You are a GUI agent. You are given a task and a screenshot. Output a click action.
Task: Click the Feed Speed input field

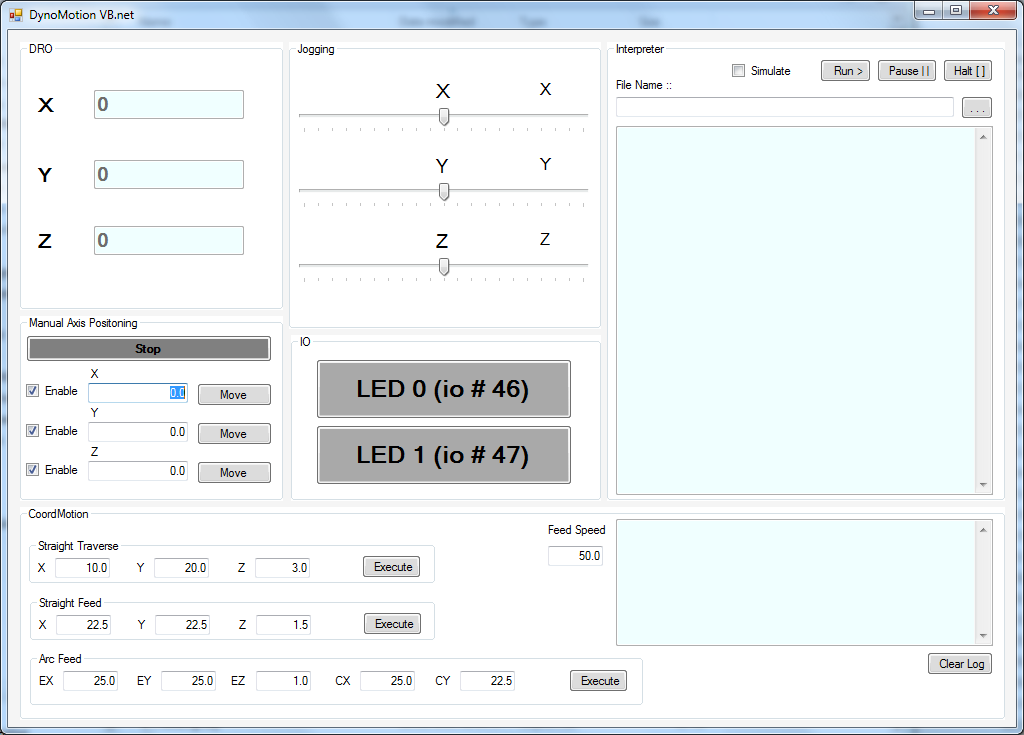point(575,556)
